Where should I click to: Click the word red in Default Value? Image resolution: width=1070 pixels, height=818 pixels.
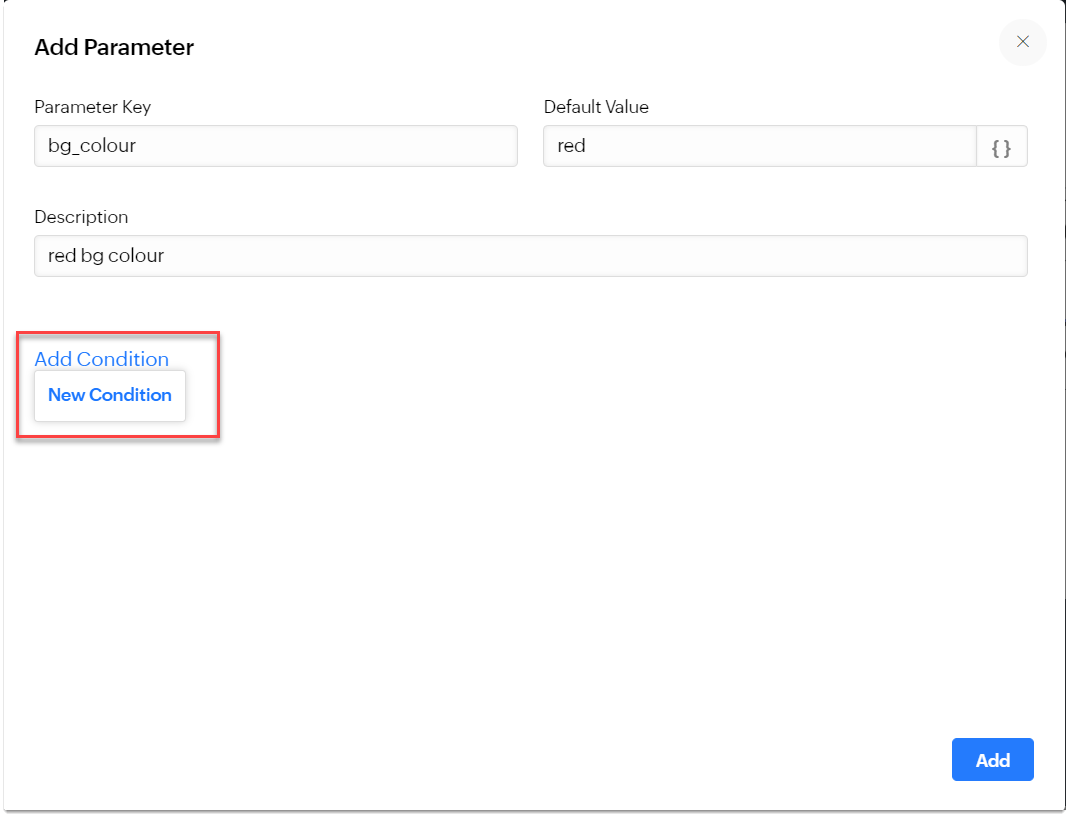pos(571,146)
